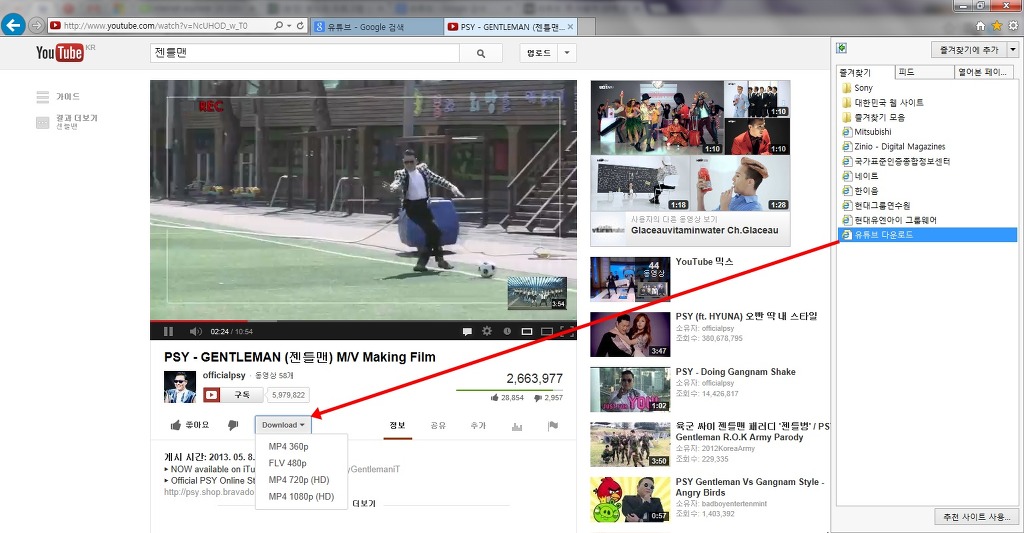The height and width of the screenshot is (533, 1024).
Task: Switch to the 유튜브 - Google 검색 browser tab
Action: 377,27
